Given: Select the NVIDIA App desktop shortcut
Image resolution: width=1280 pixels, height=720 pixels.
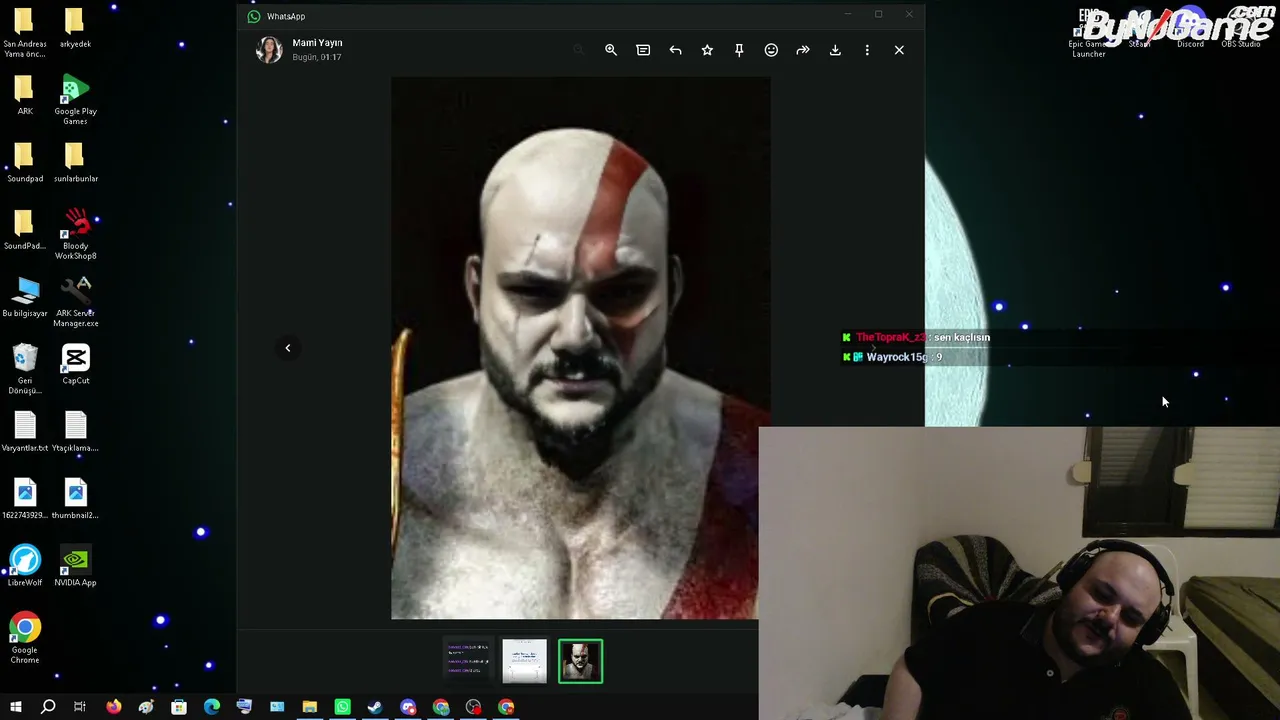Looking at the screenshot, I should coord(75,567).
